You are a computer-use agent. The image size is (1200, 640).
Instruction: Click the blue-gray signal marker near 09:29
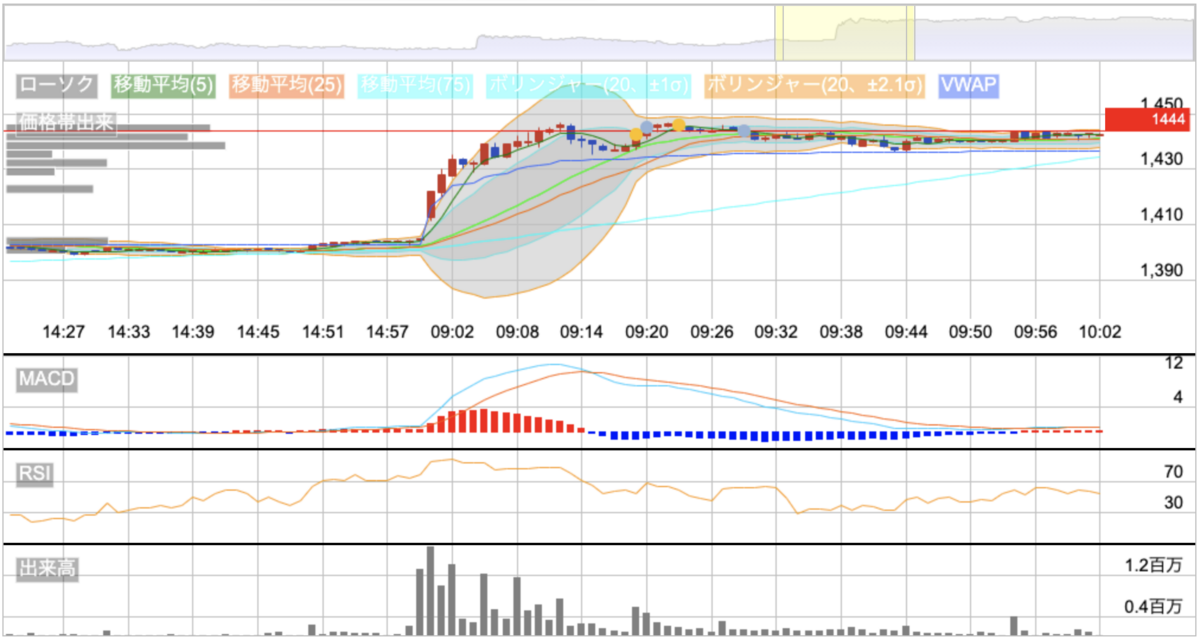click(x=744, y=131)
